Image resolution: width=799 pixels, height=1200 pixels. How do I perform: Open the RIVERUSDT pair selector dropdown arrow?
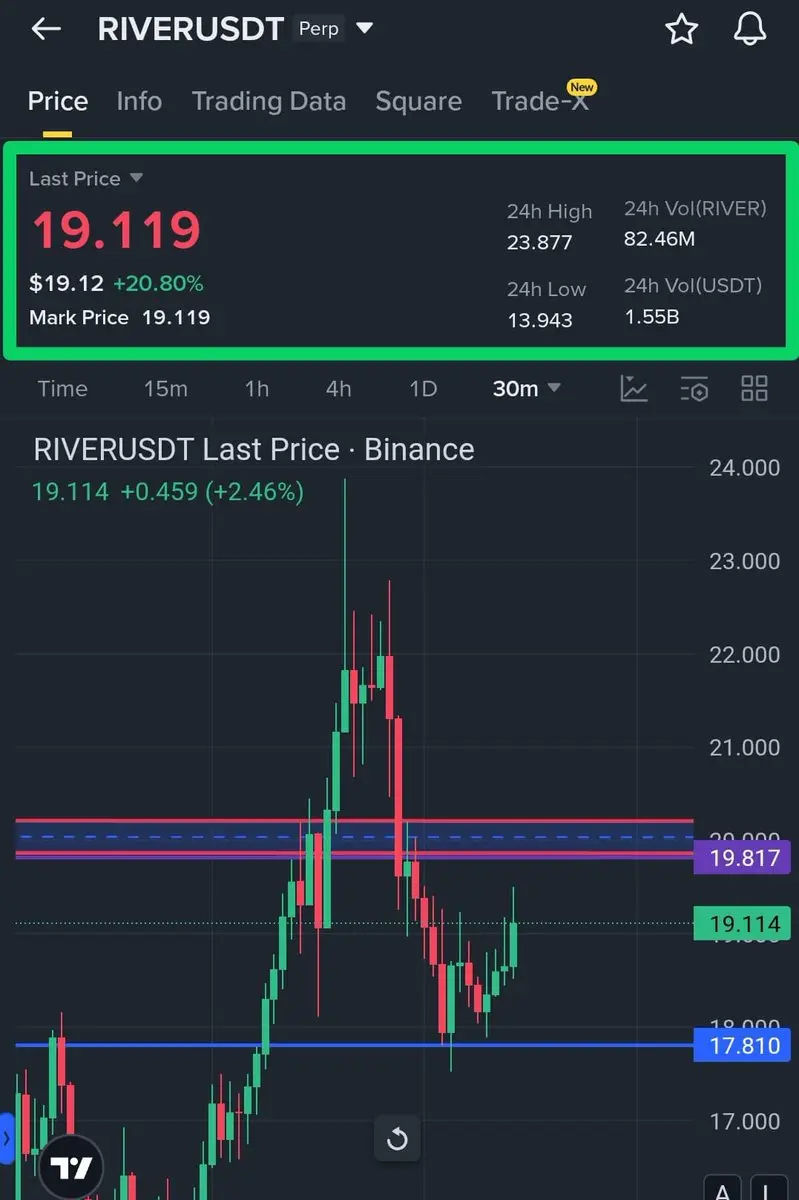365,29
